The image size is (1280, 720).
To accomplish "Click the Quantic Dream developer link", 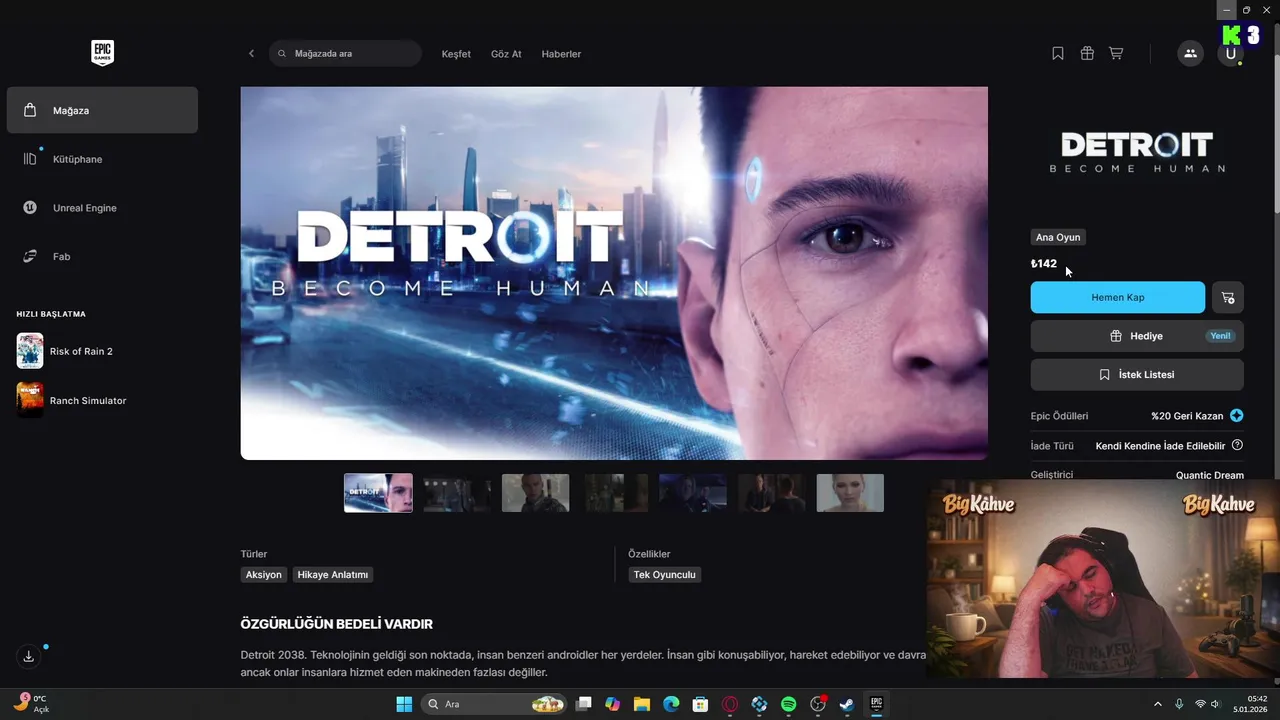I will (x=1210, y=475).
